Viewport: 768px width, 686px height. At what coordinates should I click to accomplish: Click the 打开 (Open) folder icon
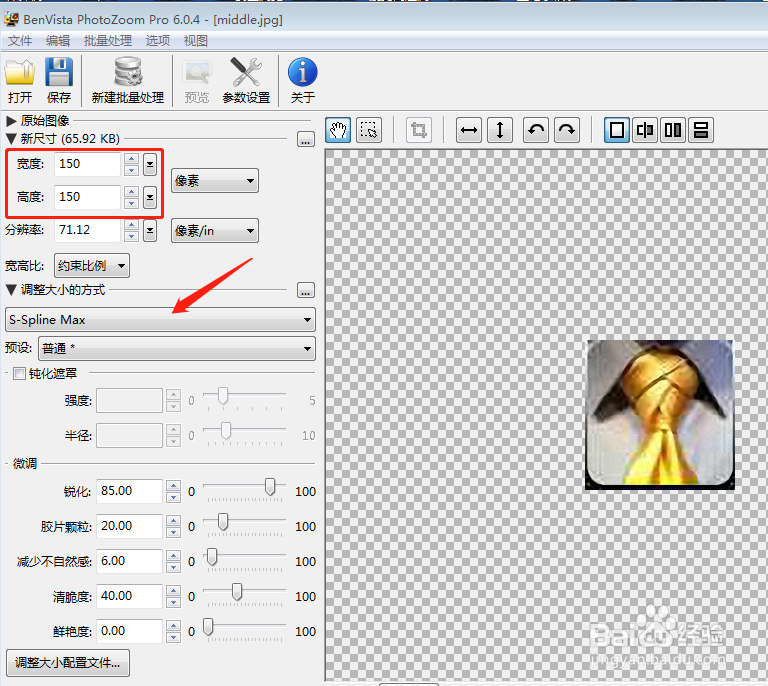20,72
